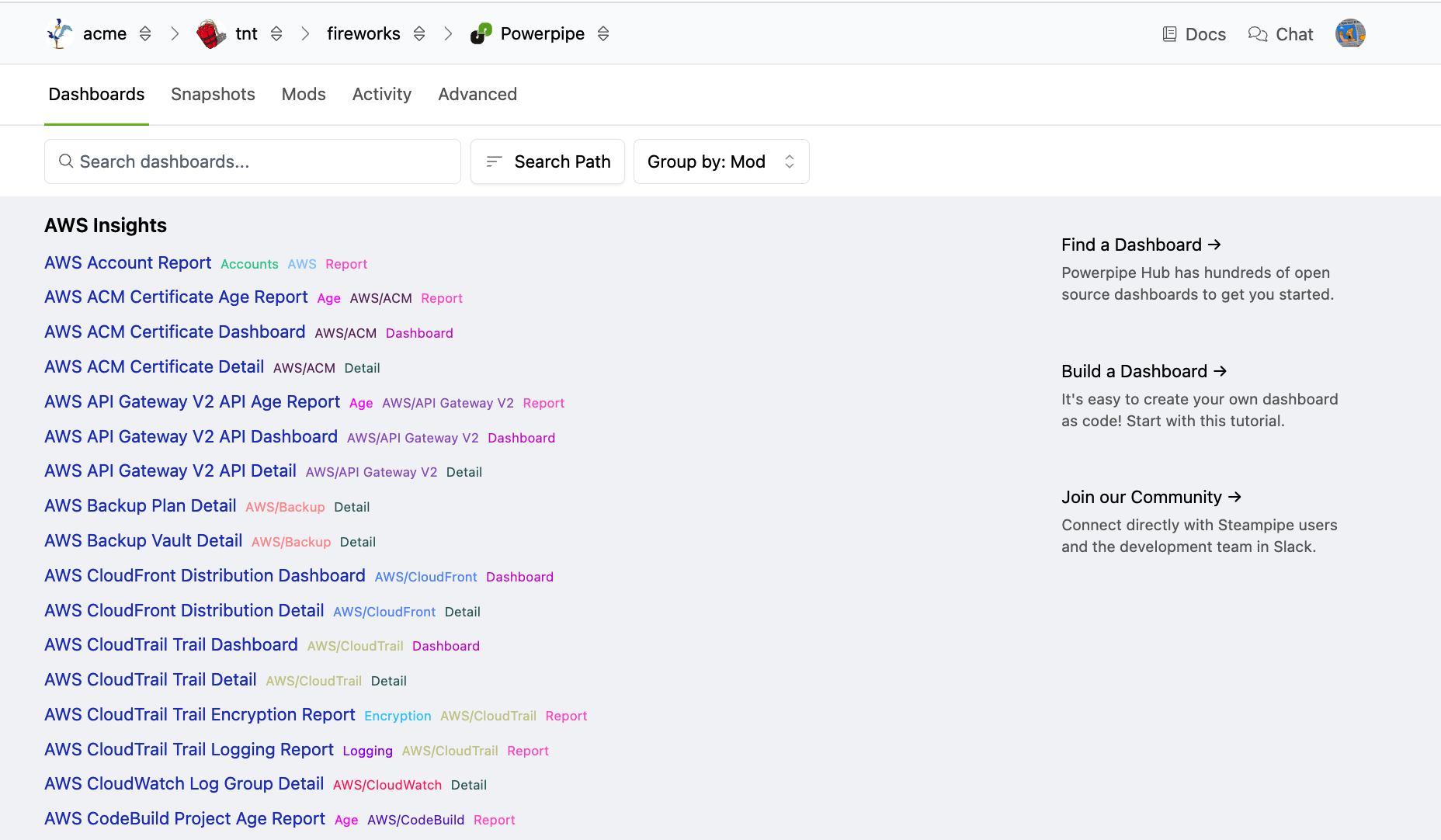The image size is (1441, 840).
Task: Go to the Advanced tab
Action: click(x=477, y=95)
